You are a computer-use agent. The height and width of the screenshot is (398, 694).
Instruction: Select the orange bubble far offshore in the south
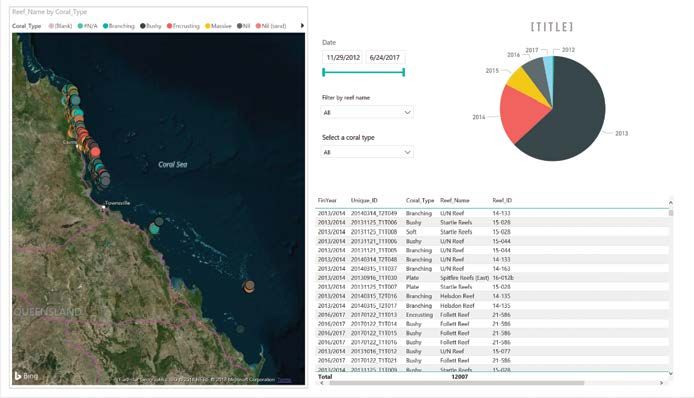tap(249, 287)
